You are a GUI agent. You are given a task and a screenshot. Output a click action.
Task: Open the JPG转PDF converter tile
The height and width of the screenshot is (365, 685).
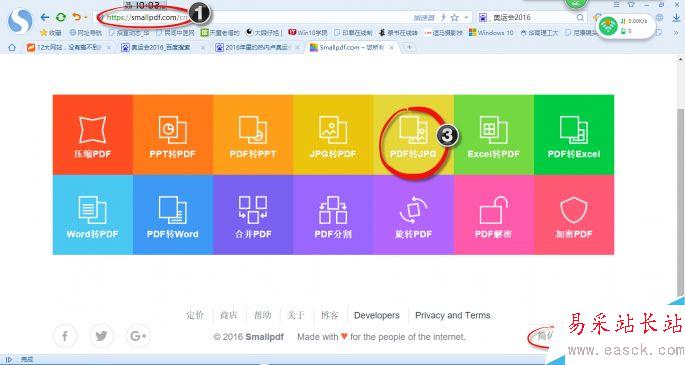click(333, 135)
